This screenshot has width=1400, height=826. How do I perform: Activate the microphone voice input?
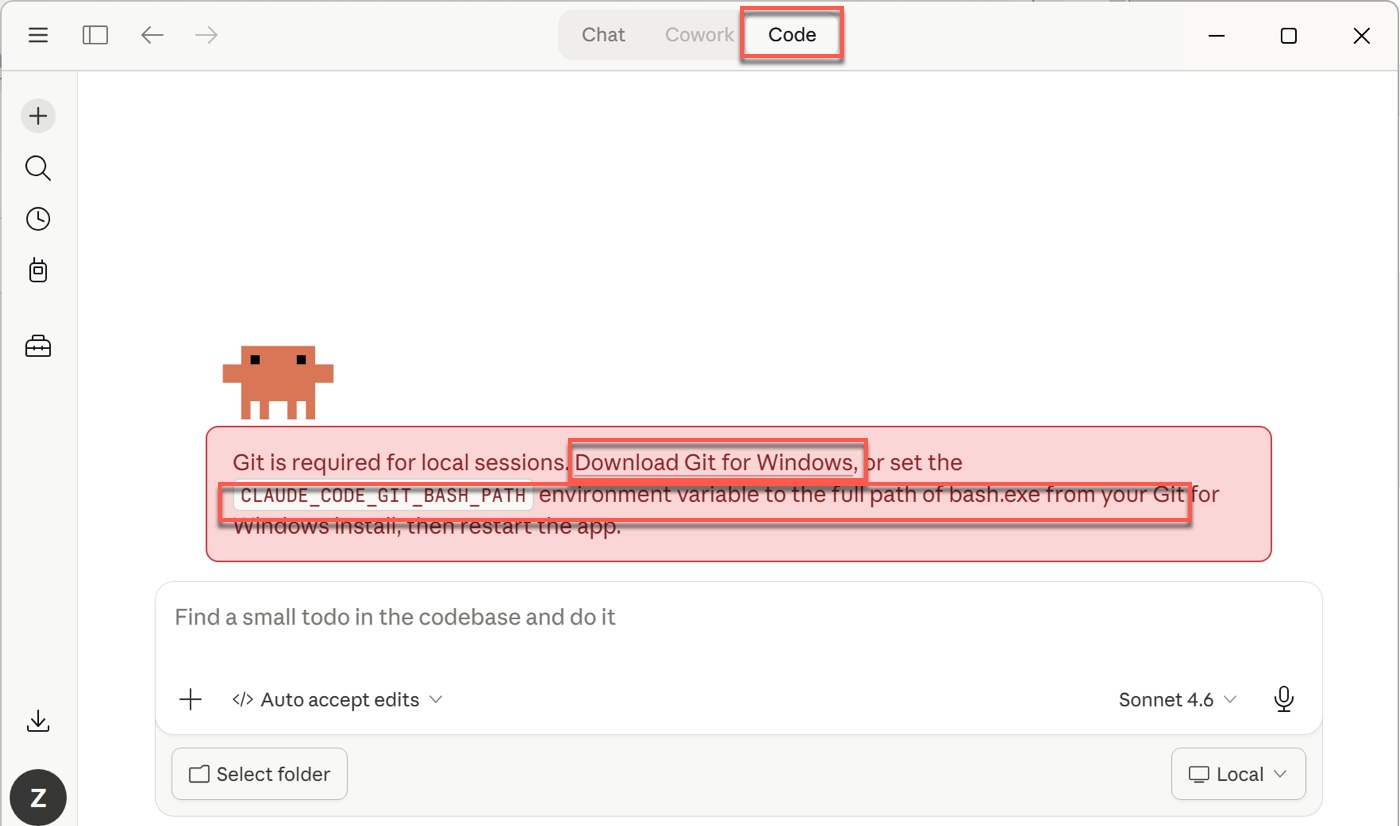(x=1284, y=700)
